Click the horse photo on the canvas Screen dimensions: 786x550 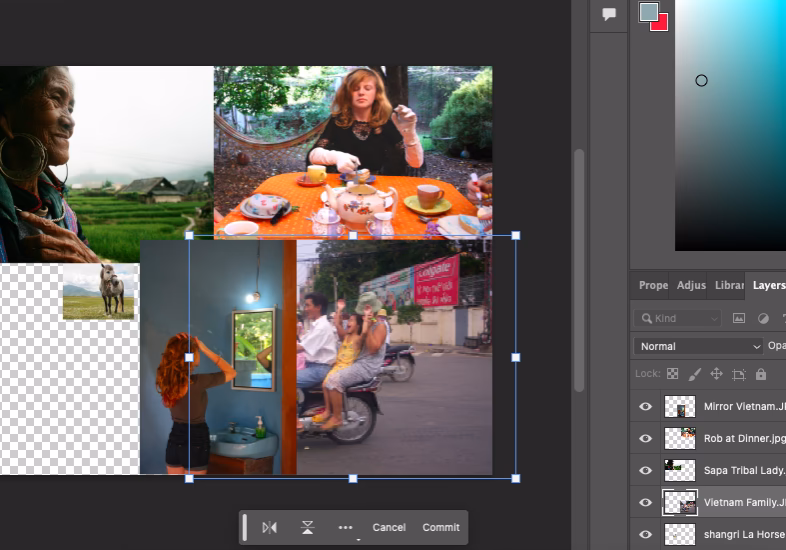[98, 291]
